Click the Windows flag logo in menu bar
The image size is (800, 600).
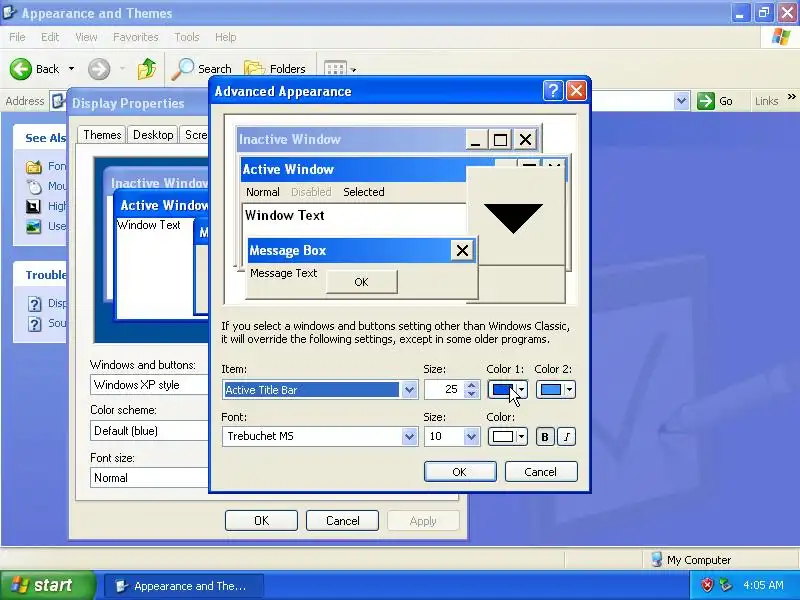781,37
